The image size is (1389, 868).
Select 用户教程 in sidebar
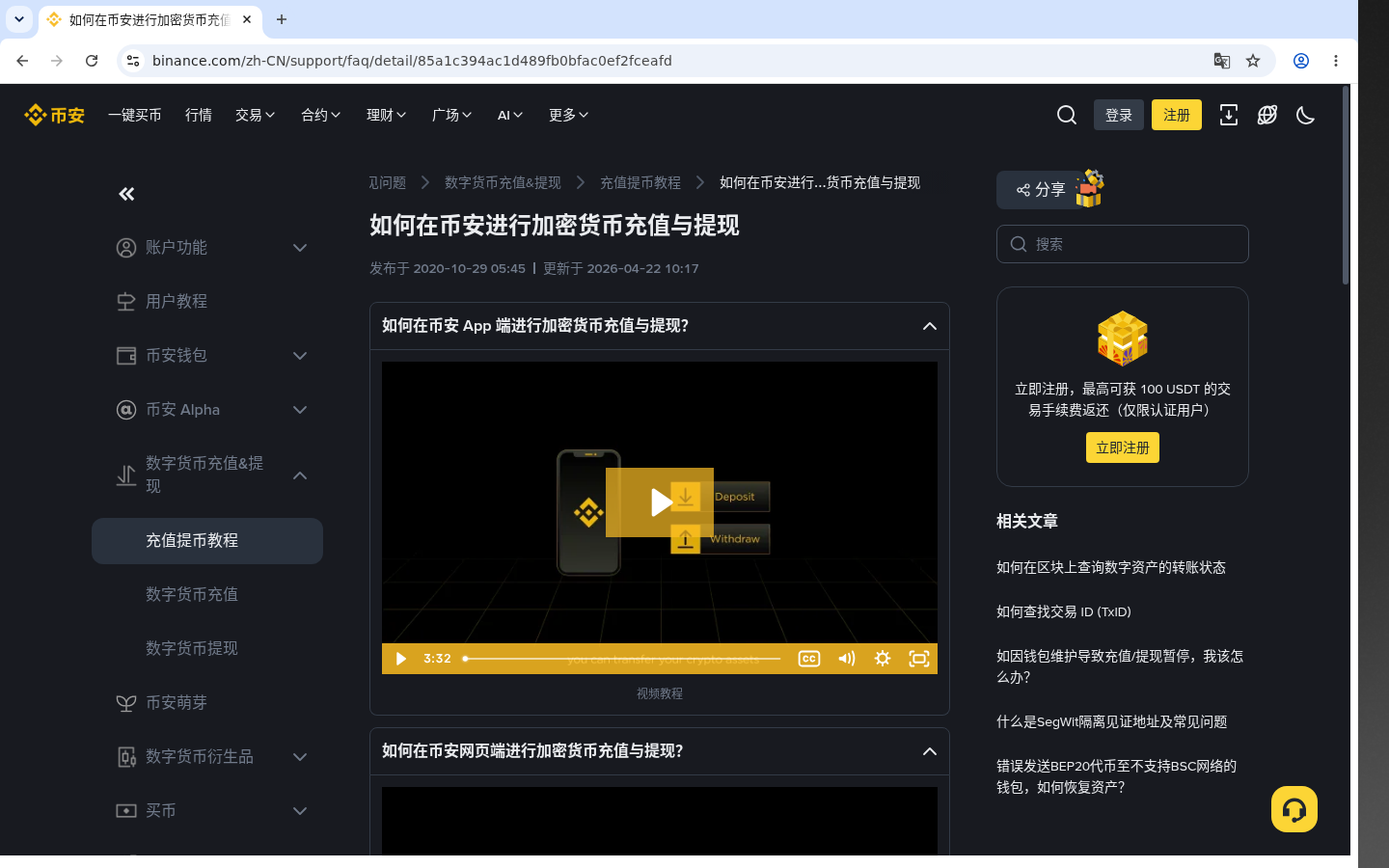tap(207, 302)
